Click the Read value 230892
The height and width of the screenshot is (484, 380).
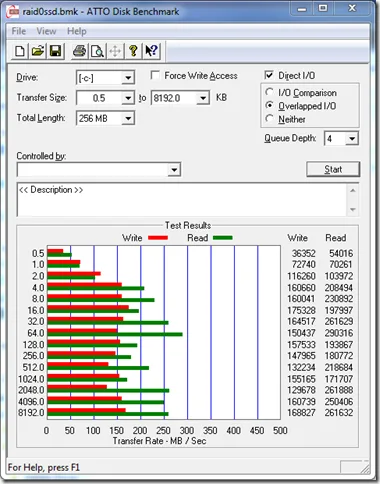[x=339, y=299]
